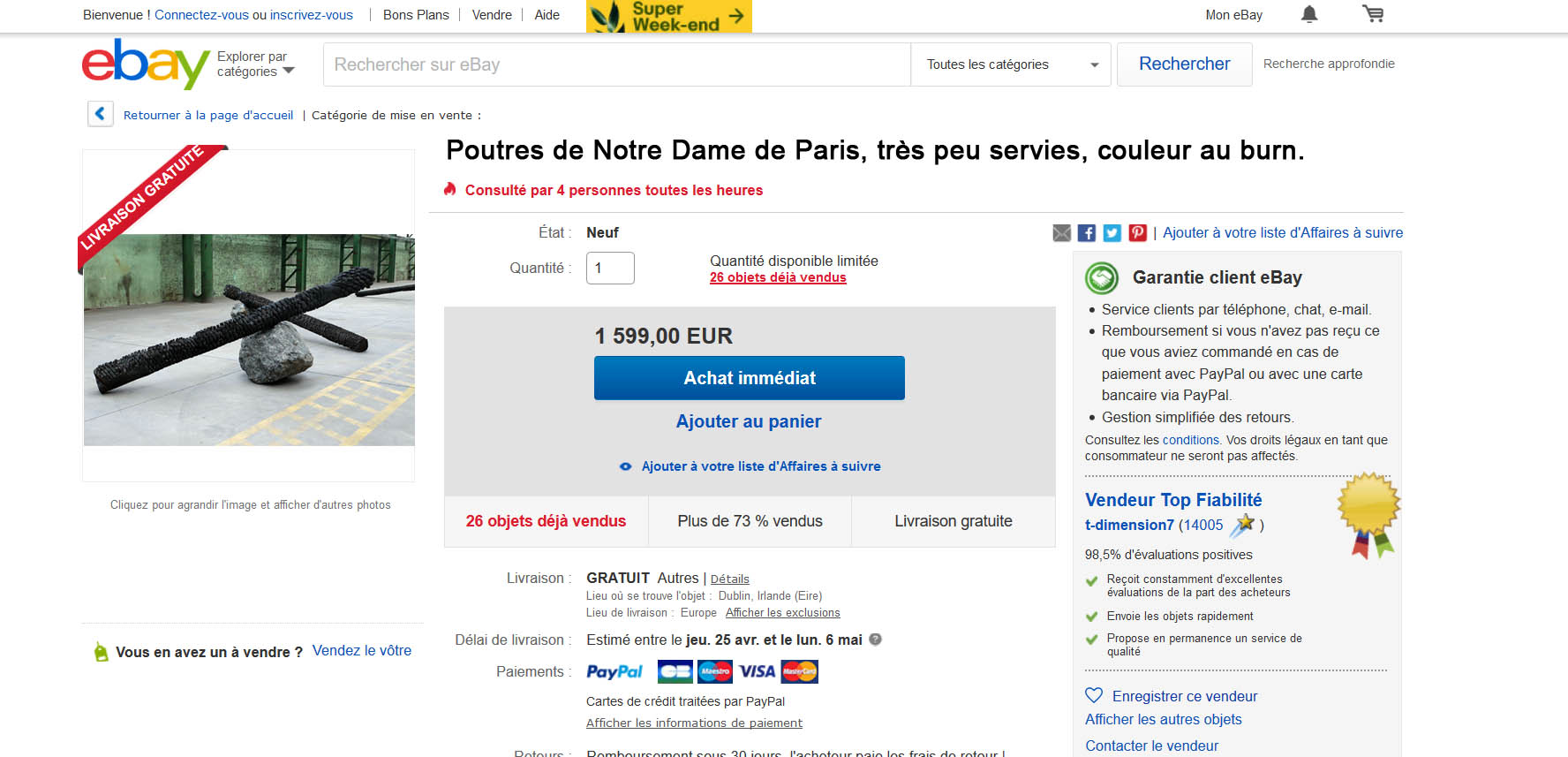Expand Explorer par catégories dropdown
Image resolution: width=1568 pixels, height=757 pixels.
pos(255,64)
